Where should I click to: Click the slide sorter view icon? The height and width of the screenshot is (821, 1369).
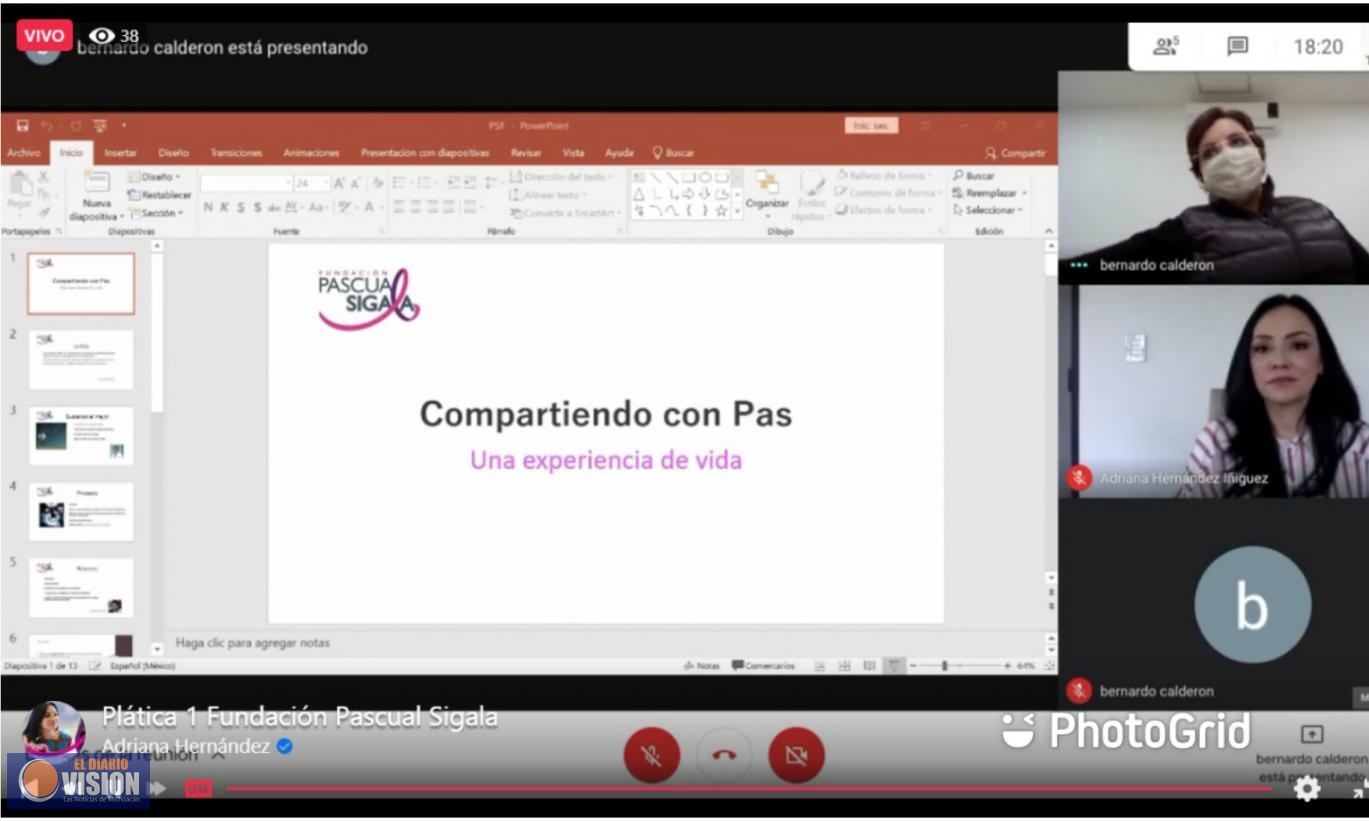click(x=845, y=666)
